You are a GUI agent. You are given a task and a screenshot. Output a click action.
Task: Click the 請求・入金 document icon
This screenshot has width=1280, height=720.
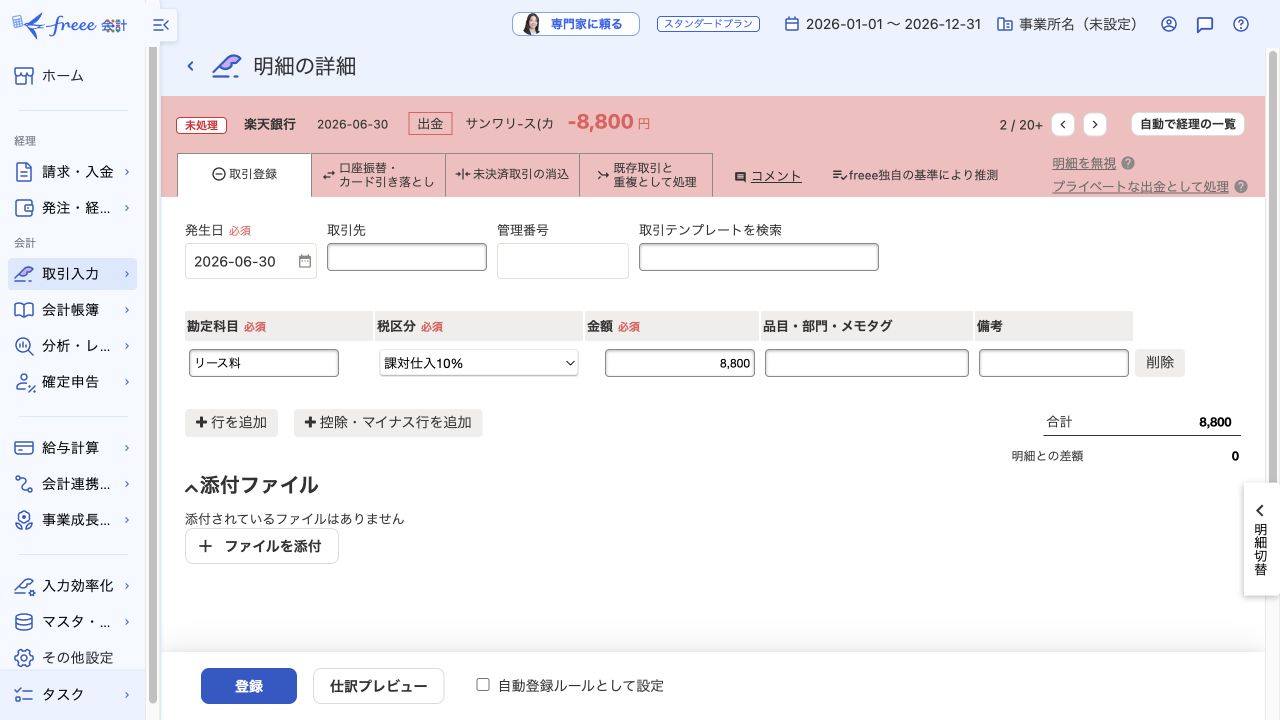click(x=24, y=172)
